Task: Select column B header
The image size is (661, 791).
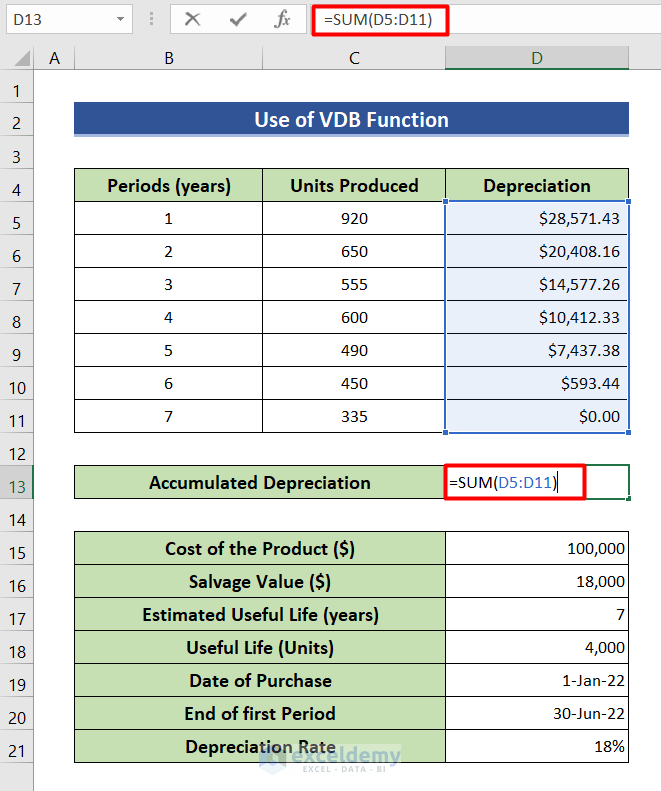Action: [x=168, y=59]
